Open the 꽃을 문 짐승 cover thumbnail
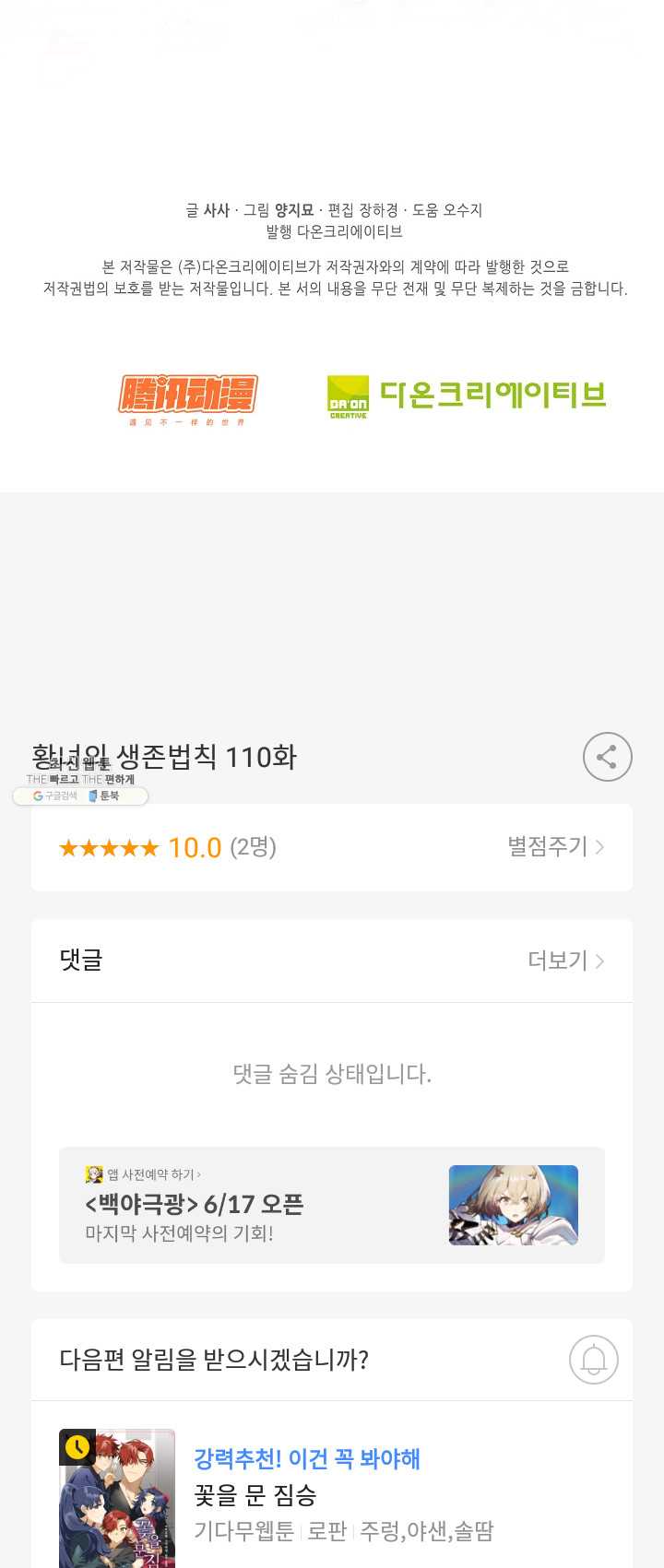664x1568 pixels. (x=117, y=1498)
